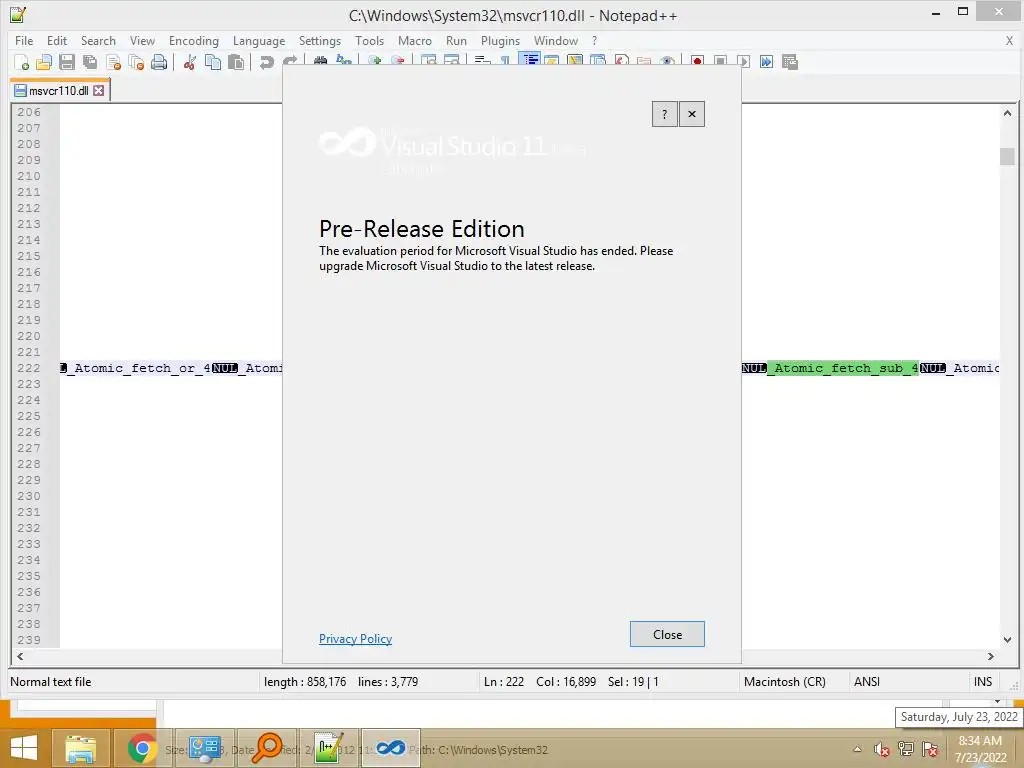Open the network tray icon
This screenshot has width=1024, height=768.
coord(906,749)
